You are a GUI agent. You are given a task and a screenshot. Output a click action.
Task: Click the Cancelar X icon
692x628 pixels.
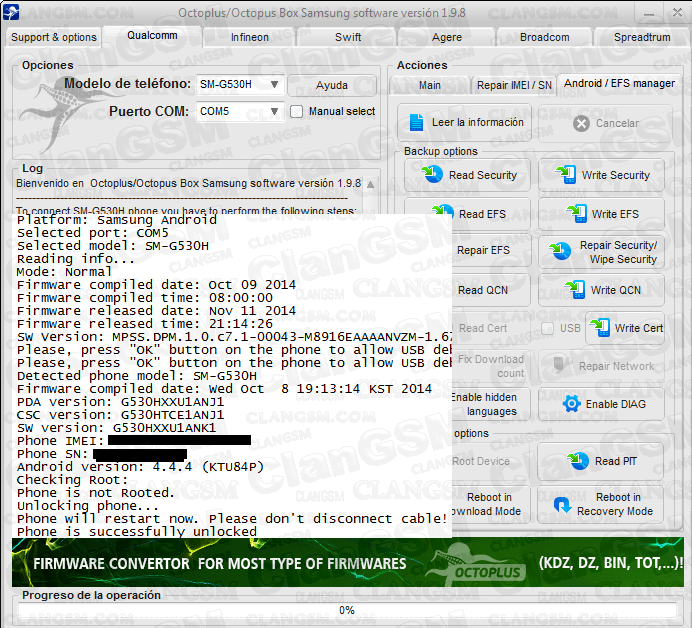581,124
